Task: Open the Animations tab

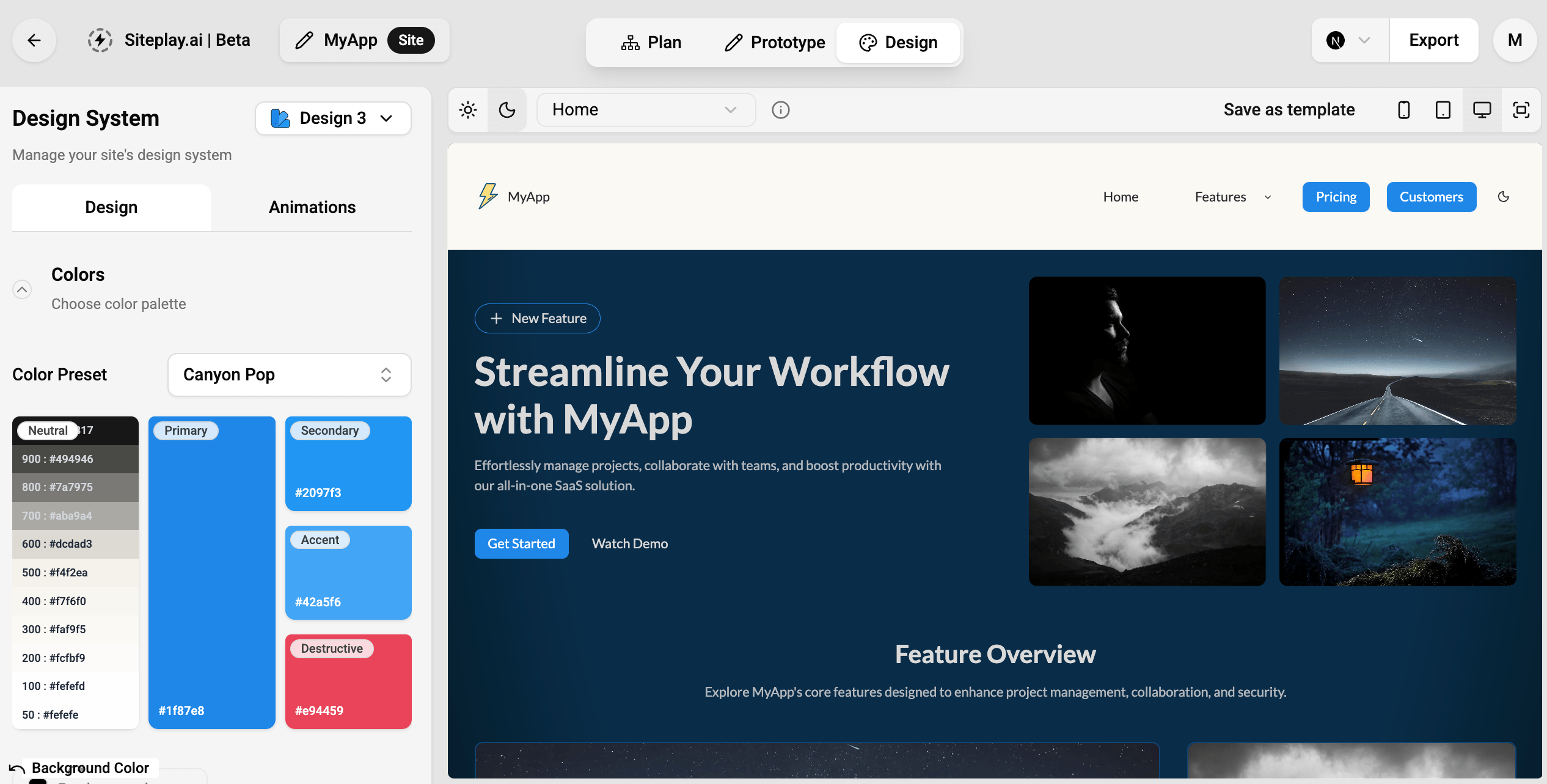Action: (312, 208)
